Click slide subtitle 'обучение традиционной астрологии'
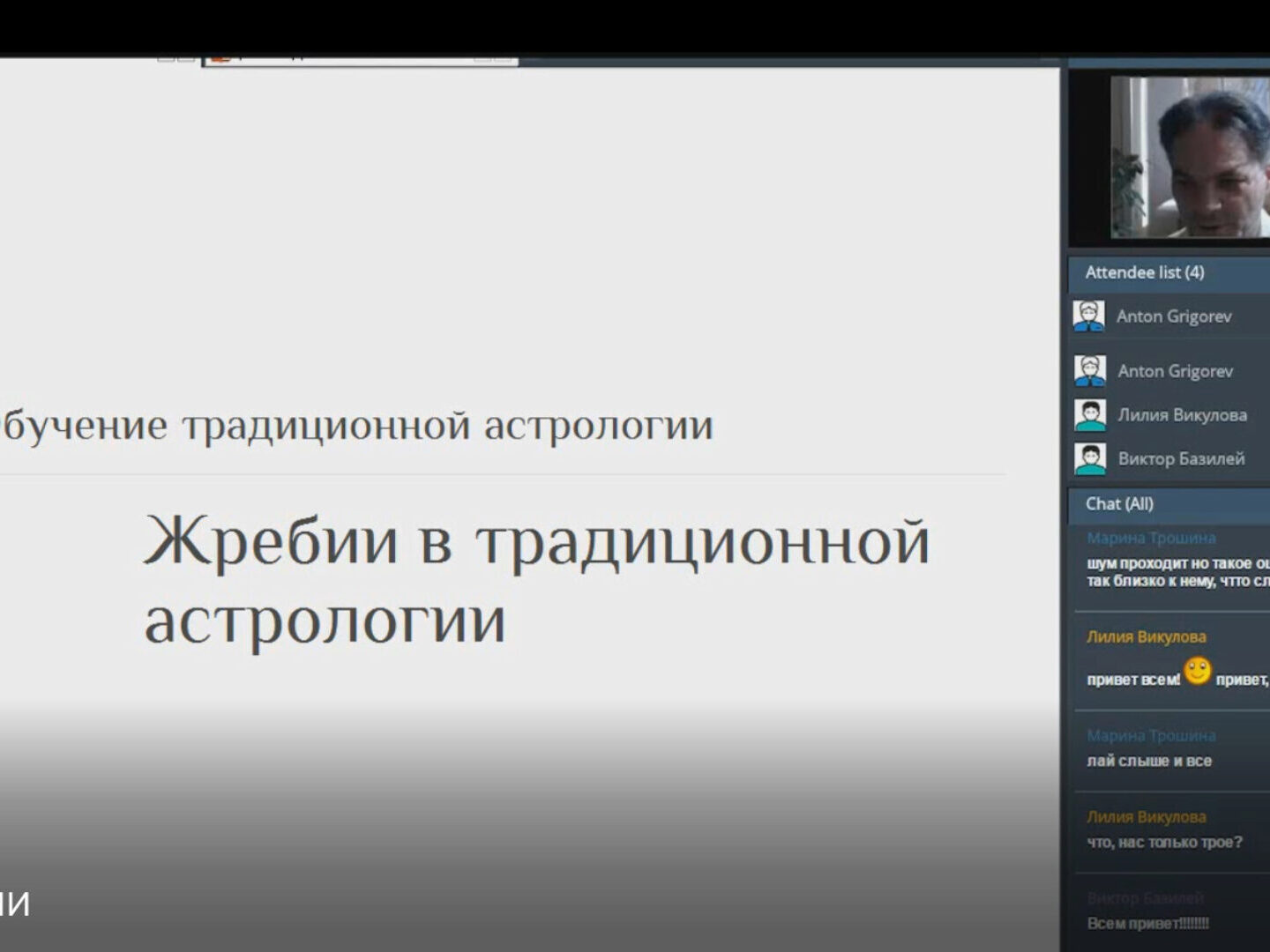Viewport: 1270px width, 952px height. pyautogui.click(x=356, y=426)
